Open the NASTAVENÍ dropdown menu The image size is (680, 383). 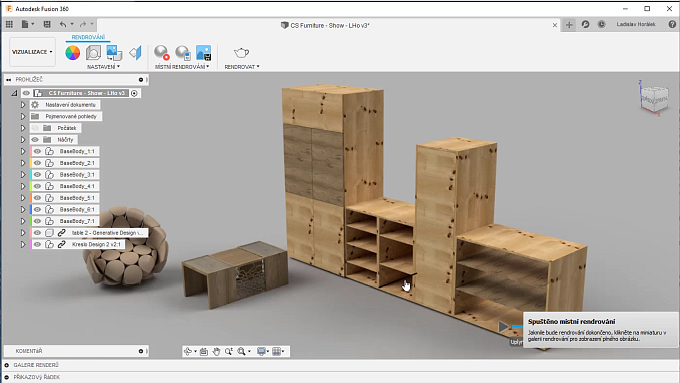click(103, 67)
